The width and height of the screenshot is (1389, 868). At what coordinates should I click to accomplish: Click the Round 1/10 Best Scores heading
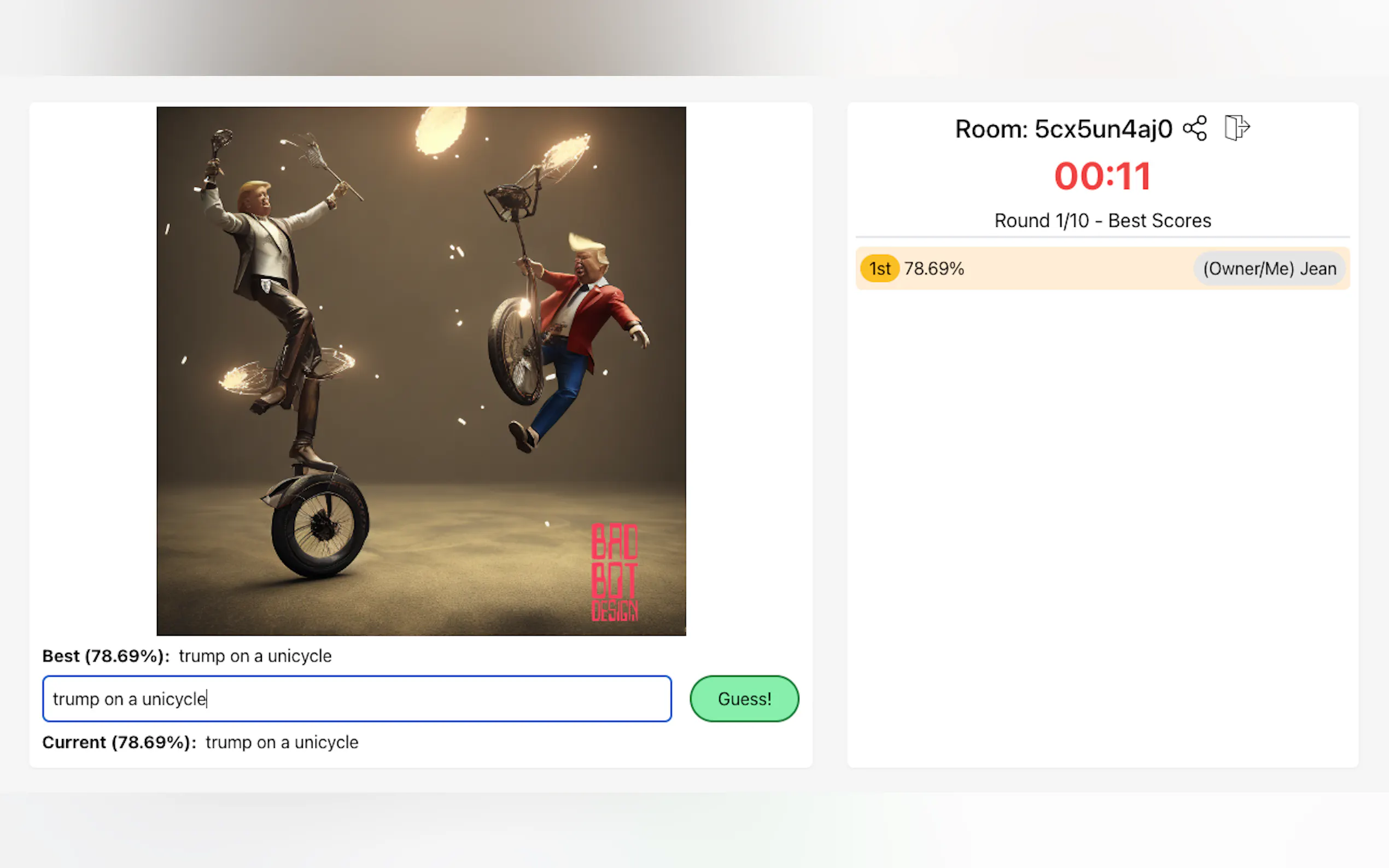[1102, 220]
